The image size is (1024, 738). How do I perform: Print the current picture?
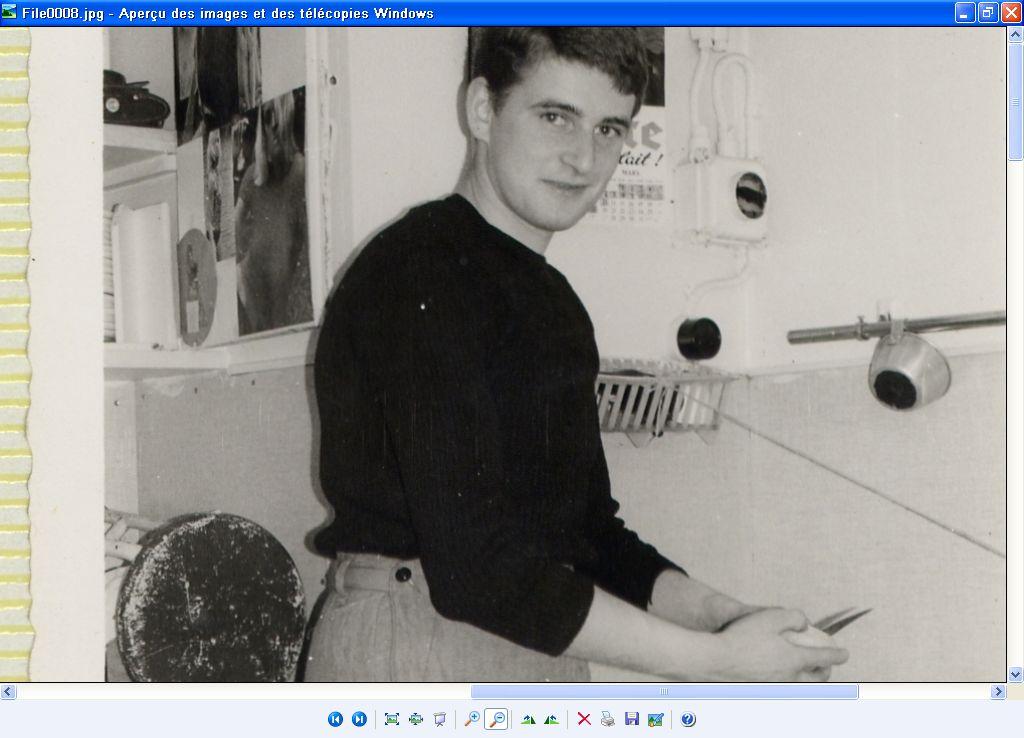pos(608,719)
